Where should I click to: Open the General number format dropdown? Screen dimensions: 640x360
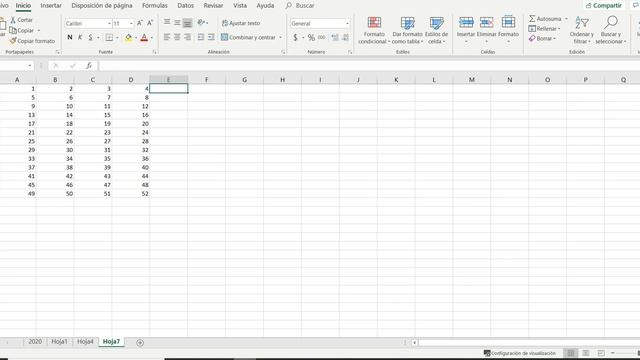[347, 24]
